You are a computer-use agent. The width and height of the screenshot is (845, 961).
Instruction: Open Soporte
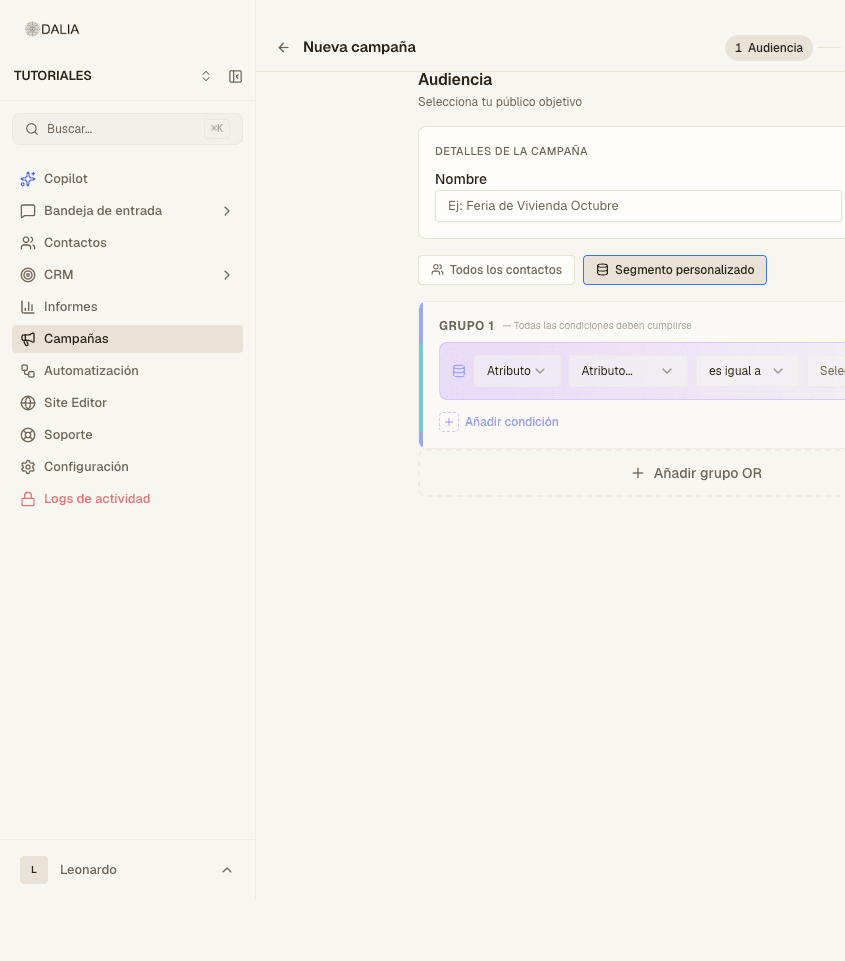tap(127, 435)
